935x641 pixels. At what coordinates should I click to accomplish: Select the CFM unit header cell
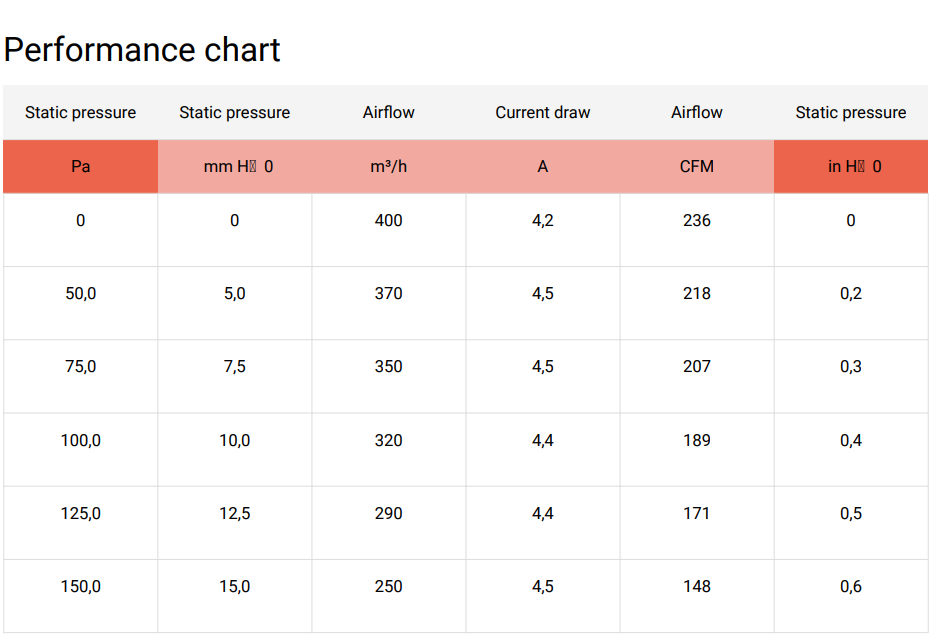coord(696,166)
